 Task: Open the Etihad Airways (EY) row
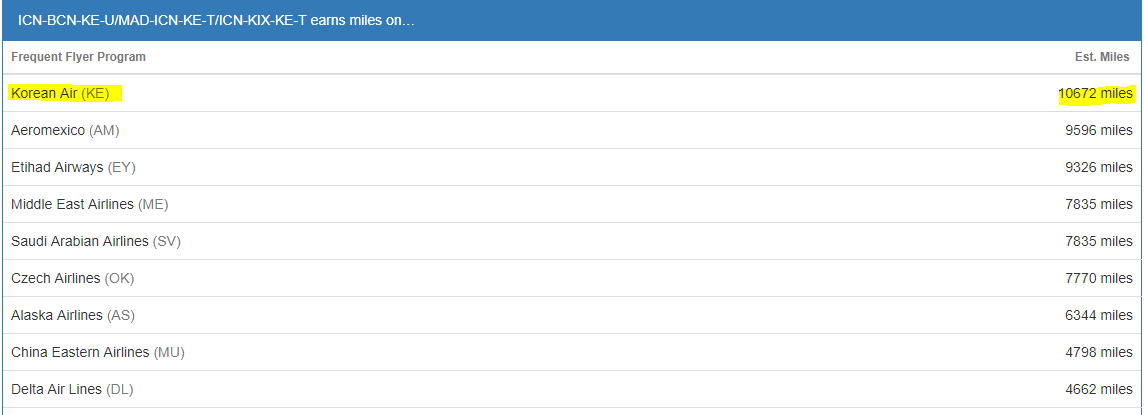coord(572,168)
